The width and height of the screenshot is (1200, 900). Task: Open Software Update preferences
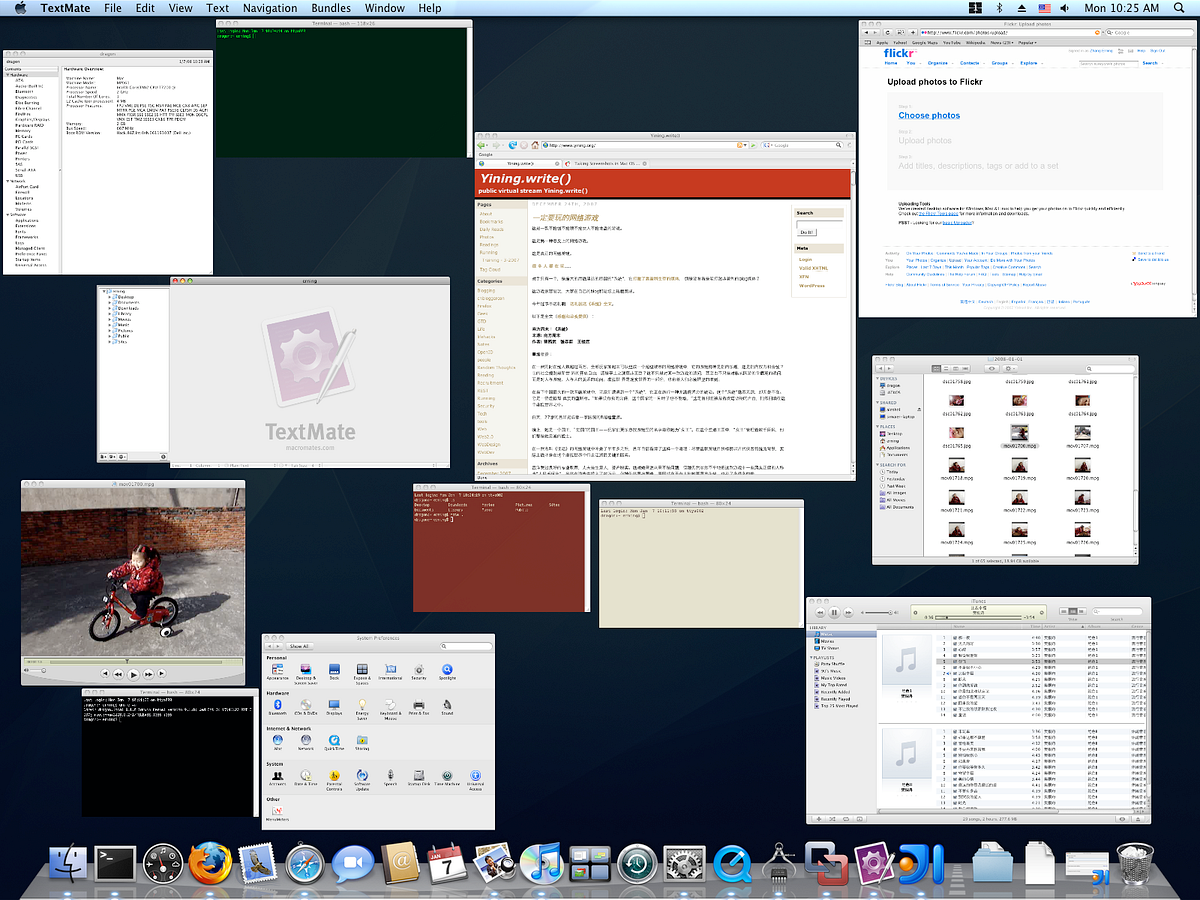click(362, 780)
